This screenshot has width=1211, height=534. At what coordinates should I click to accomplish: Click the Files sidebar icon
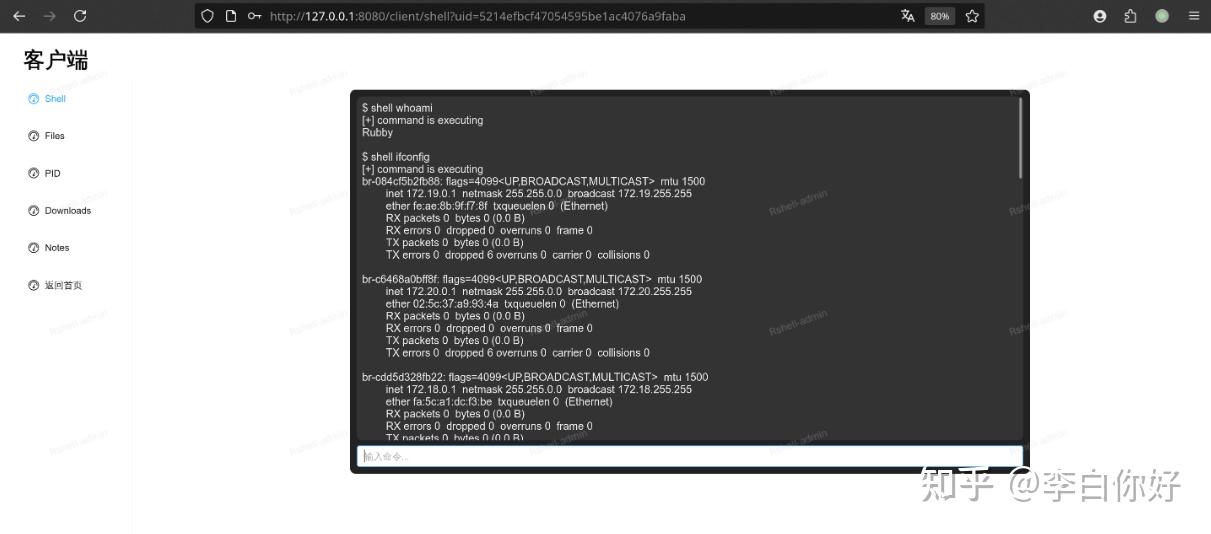(x=34, y=136)
